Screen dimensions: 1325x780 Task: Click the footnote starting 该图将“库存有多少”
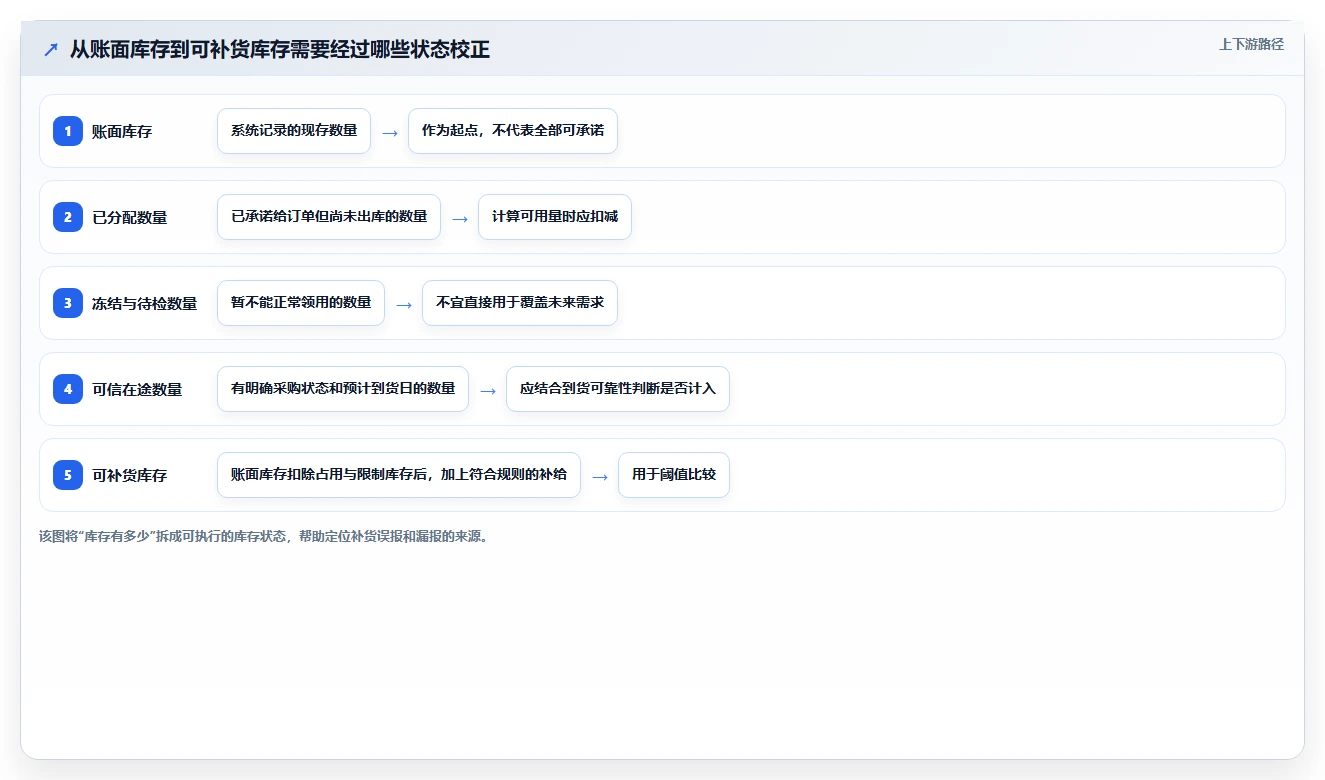click(x=264, y=536)
